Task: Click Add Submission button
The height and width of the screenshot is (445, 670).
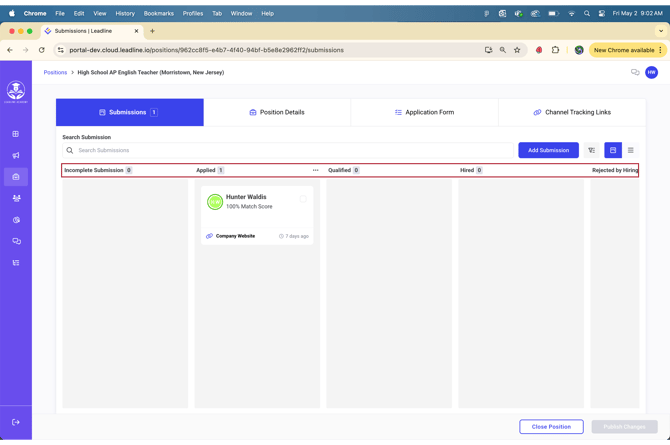Action: (549, 150)
